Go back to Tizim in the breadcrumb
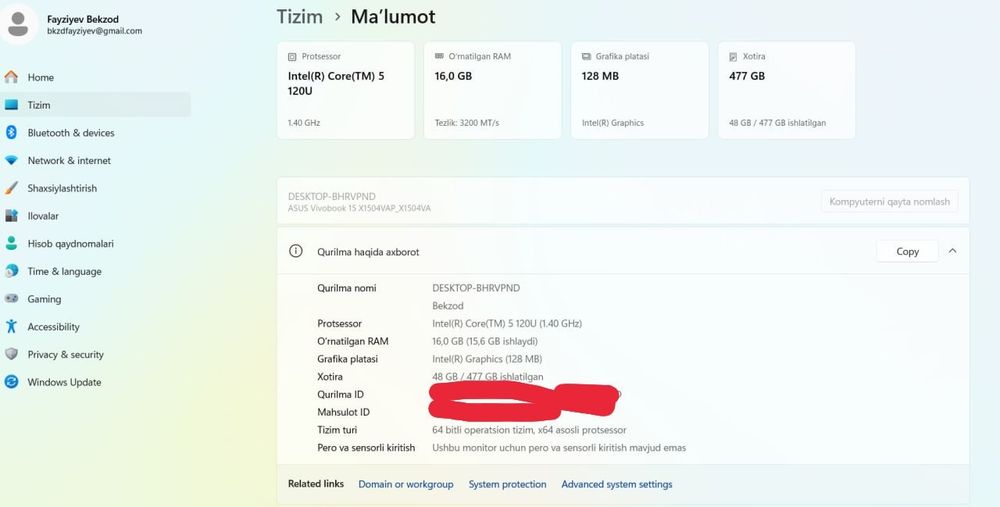The width and height of the screenshot is (1000, 507). [299, 17]
